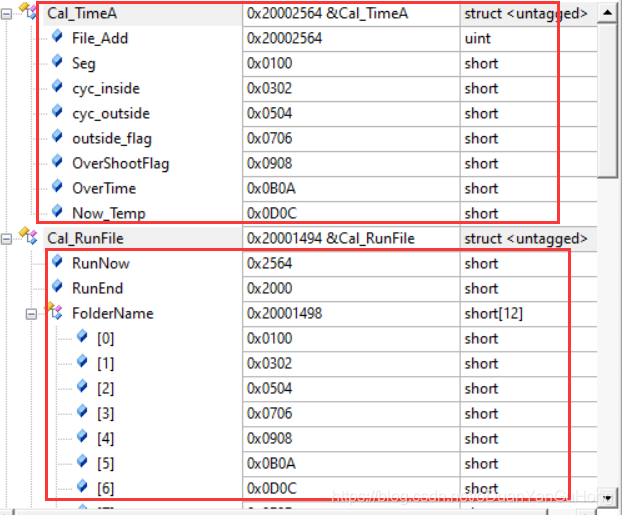Select the File_Add member row
This screenshot has height=515, width=622.
pyautogui.click(x=320, y=38)
